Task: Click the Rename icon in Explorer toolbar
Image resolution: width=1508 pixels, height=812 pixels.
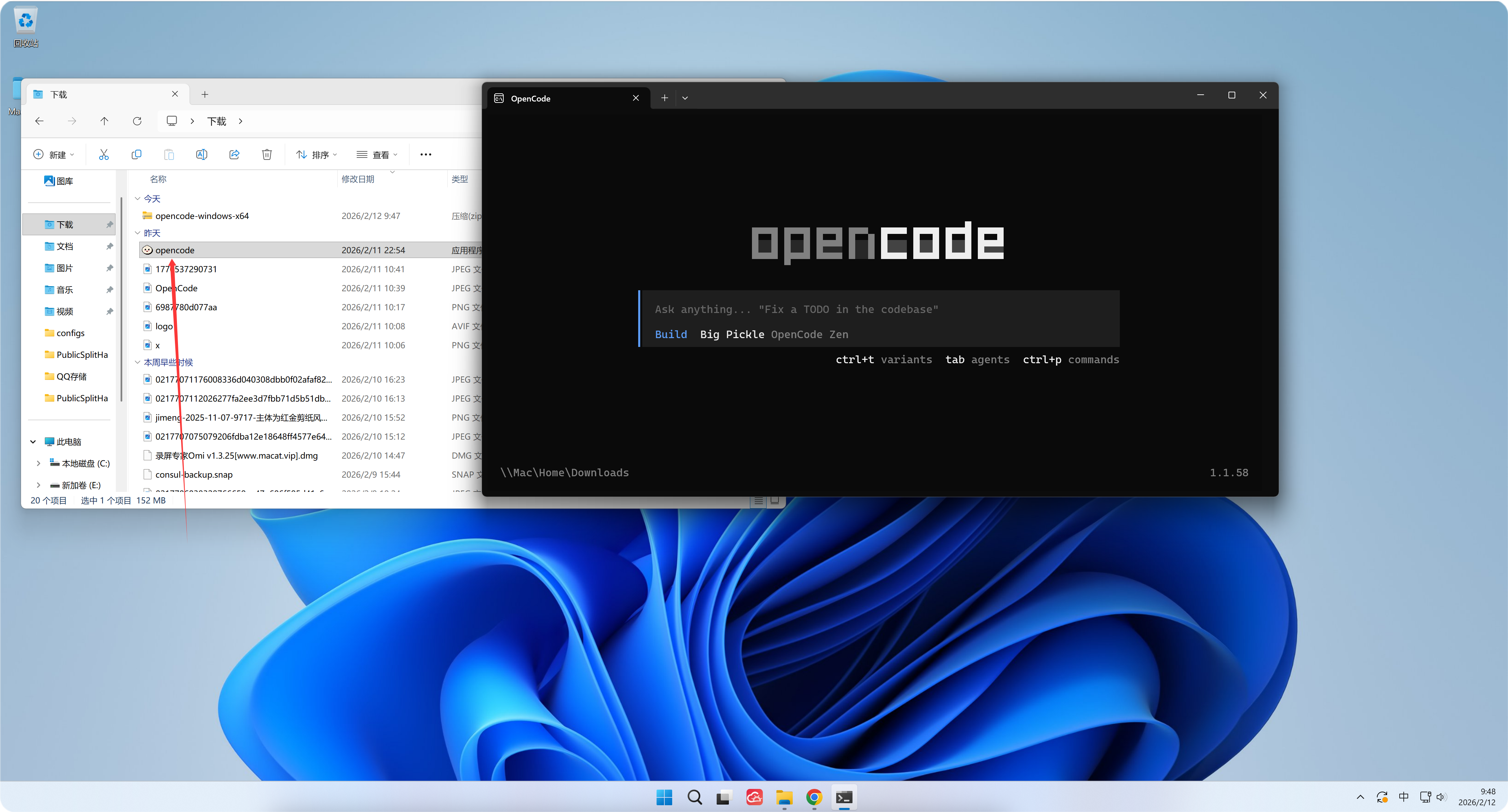Action: (201, 154)
